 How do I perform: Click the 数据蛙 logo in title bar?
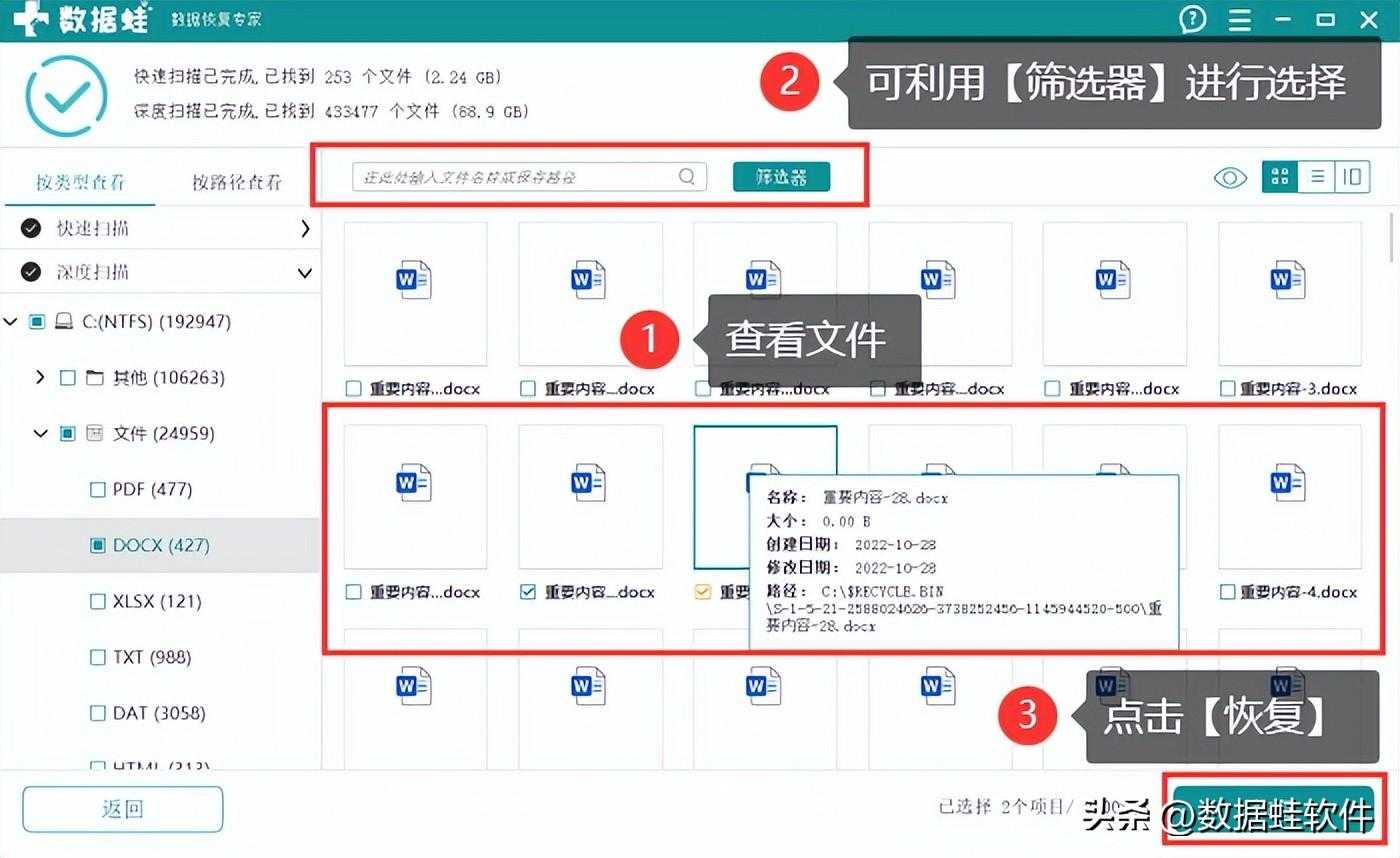point(80,19)
